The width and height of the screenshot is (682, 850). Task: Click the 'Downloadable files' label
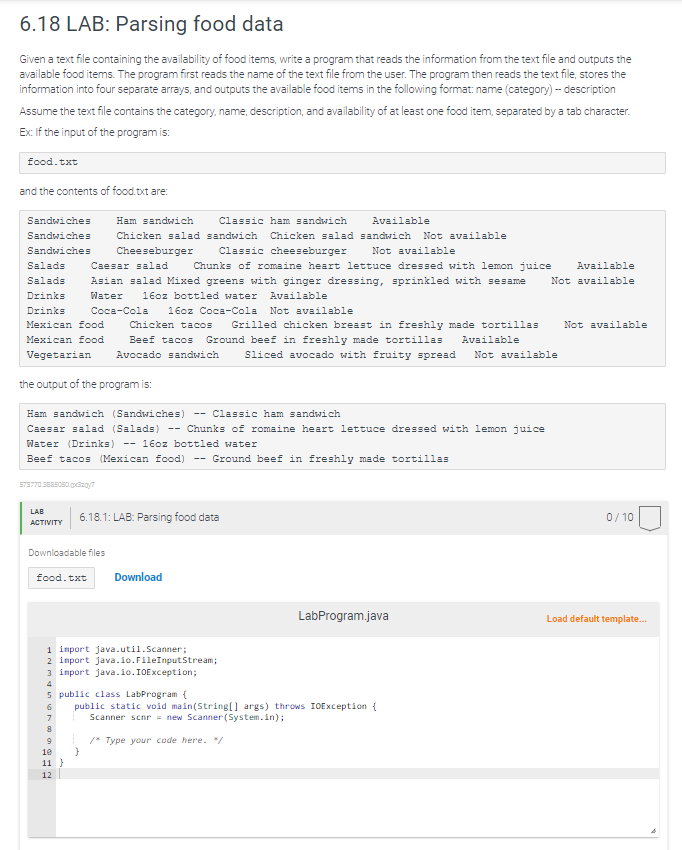(67, 552)
